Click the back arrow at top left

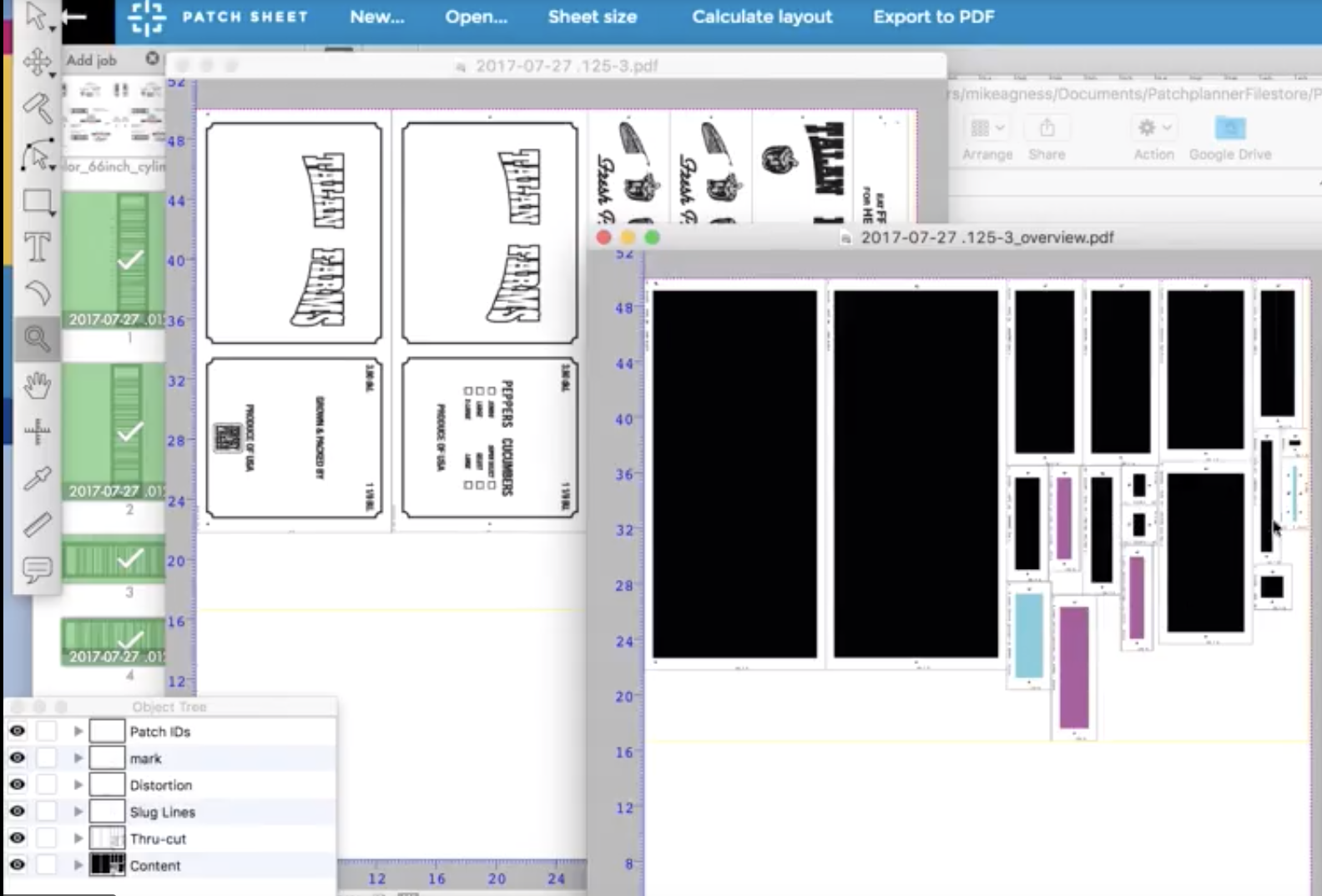[x=74, y=16]
